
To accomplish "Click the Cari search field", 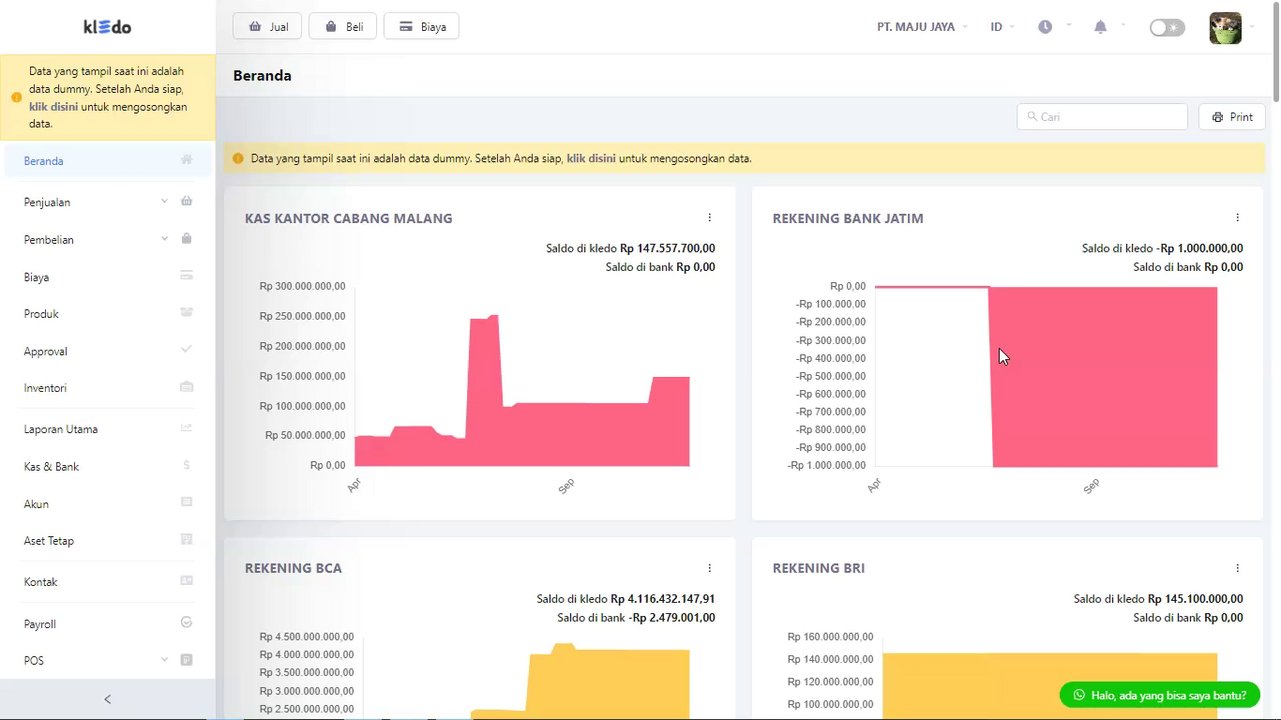I will click(1102, 117).
